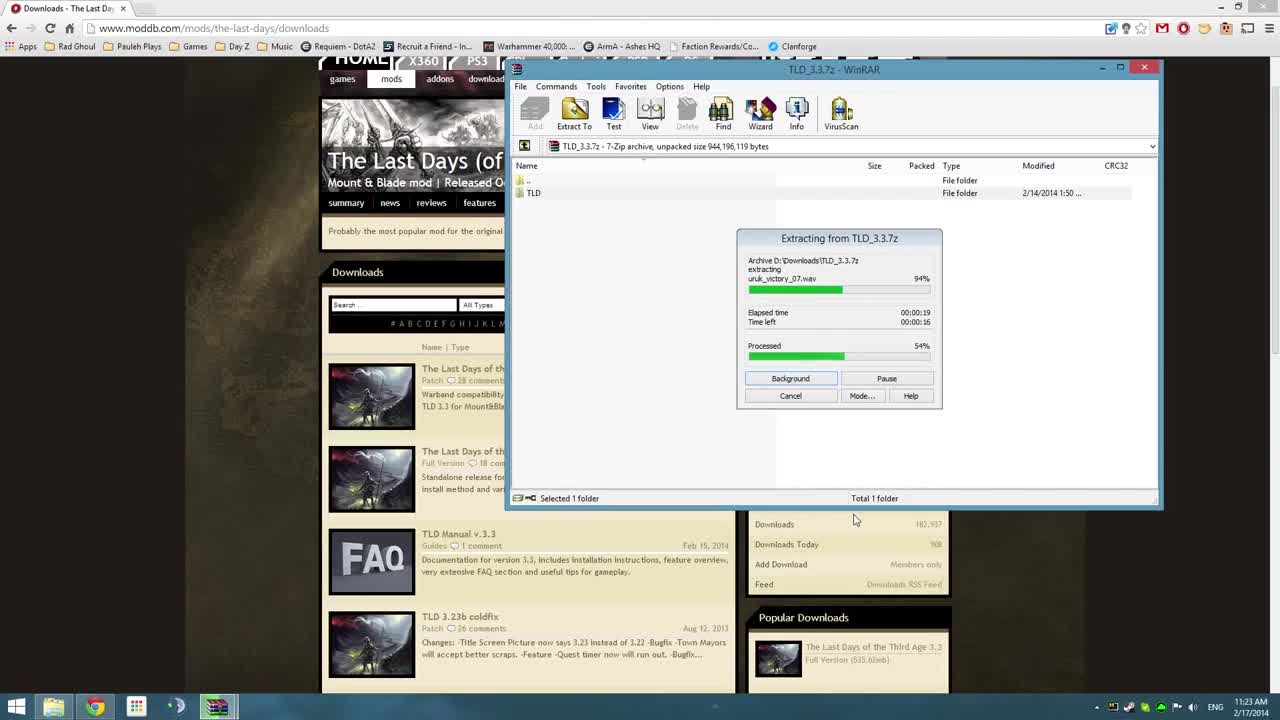The image size is (1280, 720).
Task: Open the Windows Start button
Action: (16, 707)
